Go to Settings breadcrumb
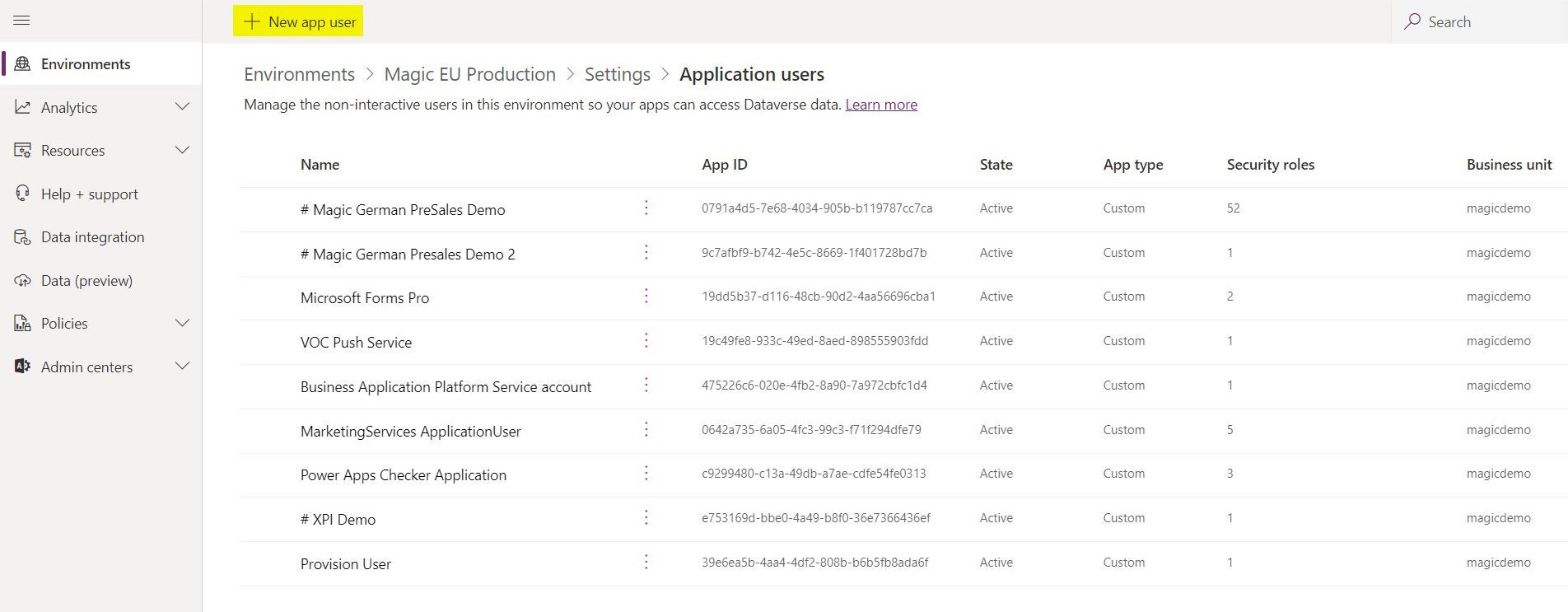1568x612 pixels. click(617, 74)
